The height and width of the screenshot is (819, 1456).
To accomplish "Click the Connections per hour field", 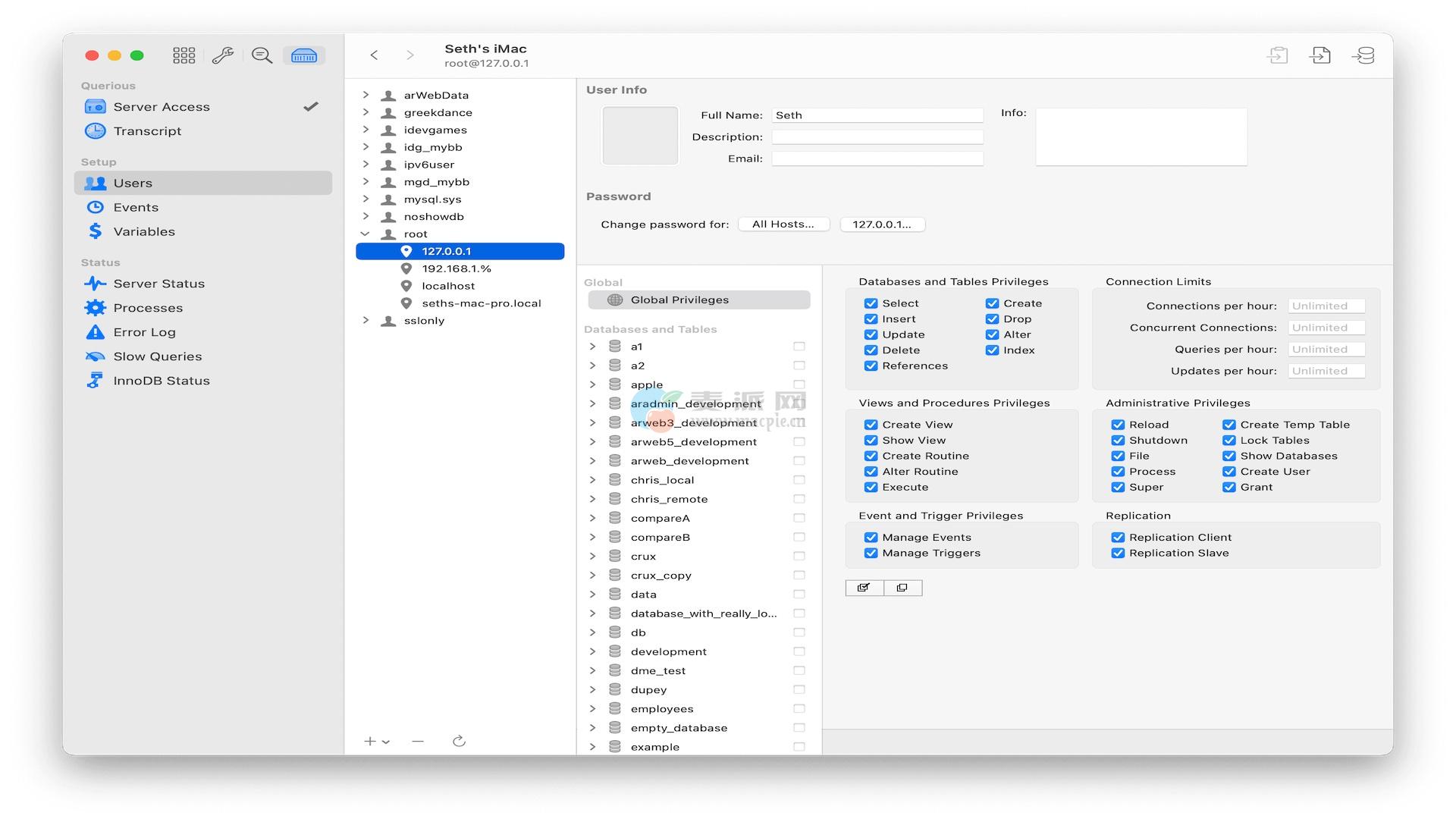I will [x=1326, y=306].
